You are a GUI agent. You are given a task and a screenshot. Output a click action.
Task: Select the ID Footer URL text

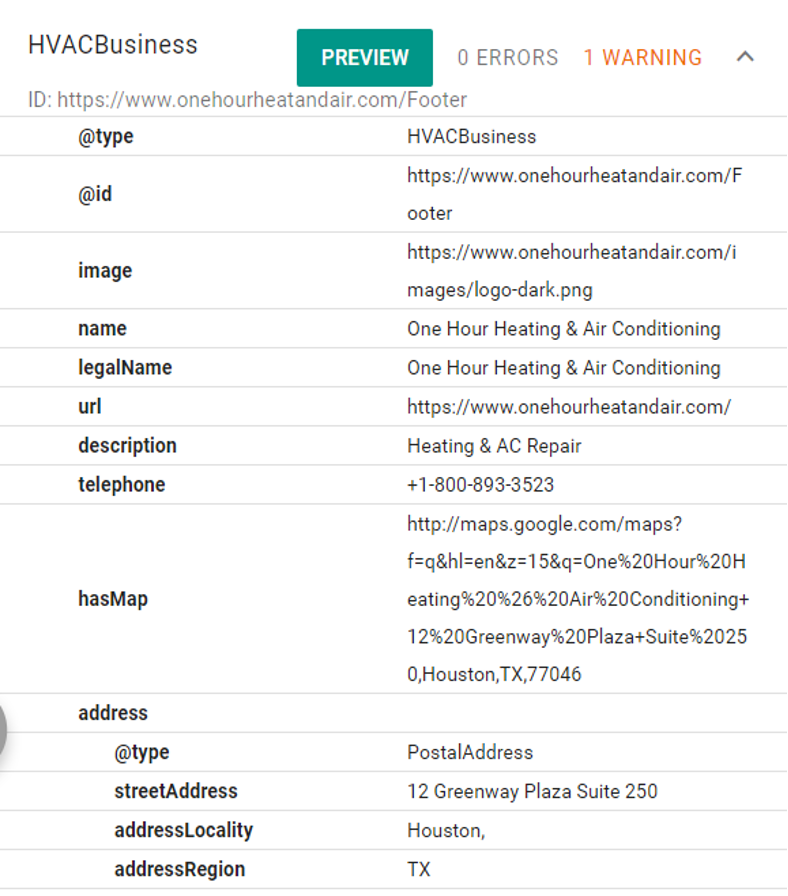tap(247, 100)
